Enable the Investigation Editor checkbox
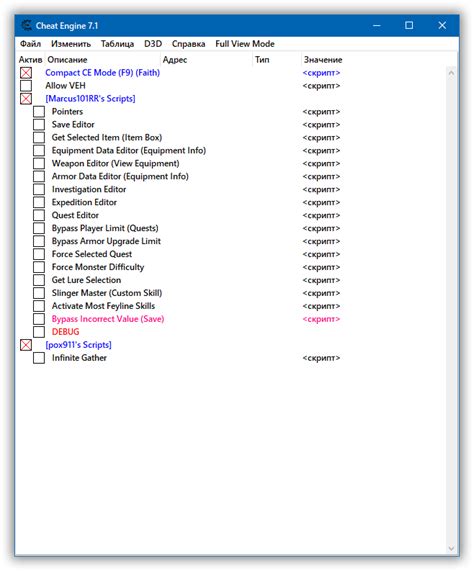The height and width of the screenshot is (571, 474). pyautogui.click(x=39, y=189)
